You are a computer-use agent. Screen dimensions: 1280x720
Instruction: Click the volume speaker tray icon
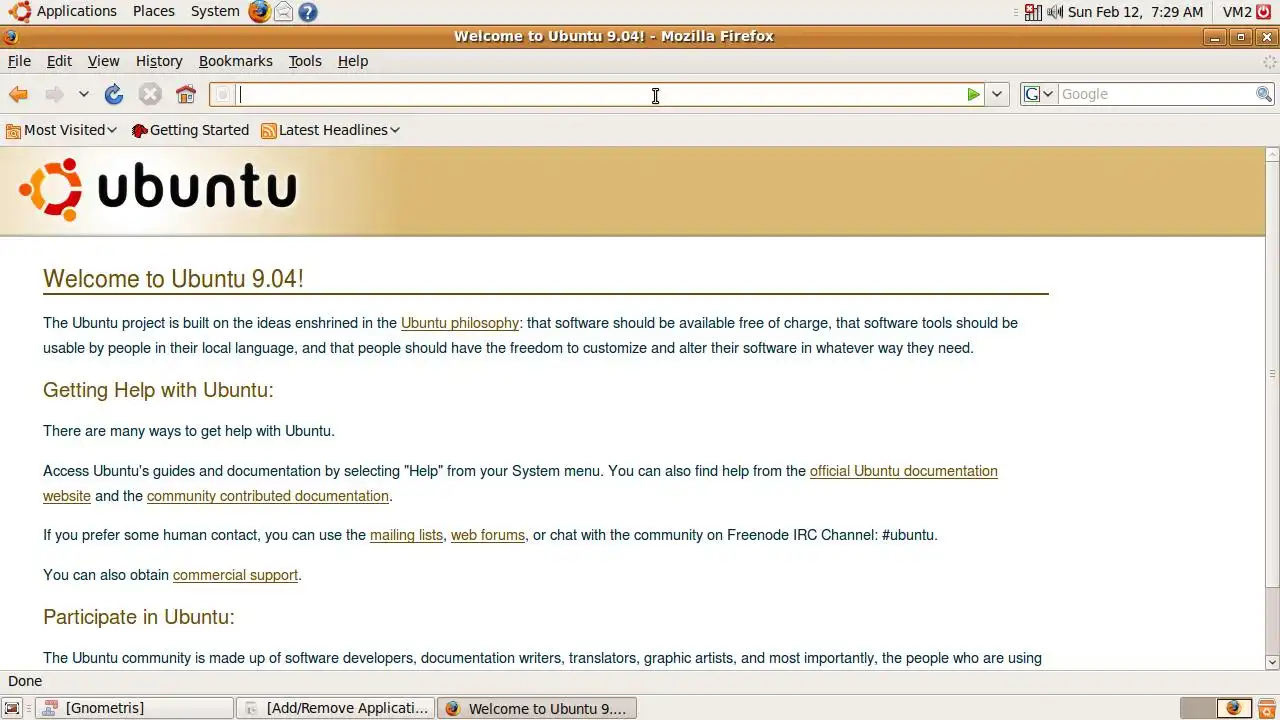(x=1056, y=12)
